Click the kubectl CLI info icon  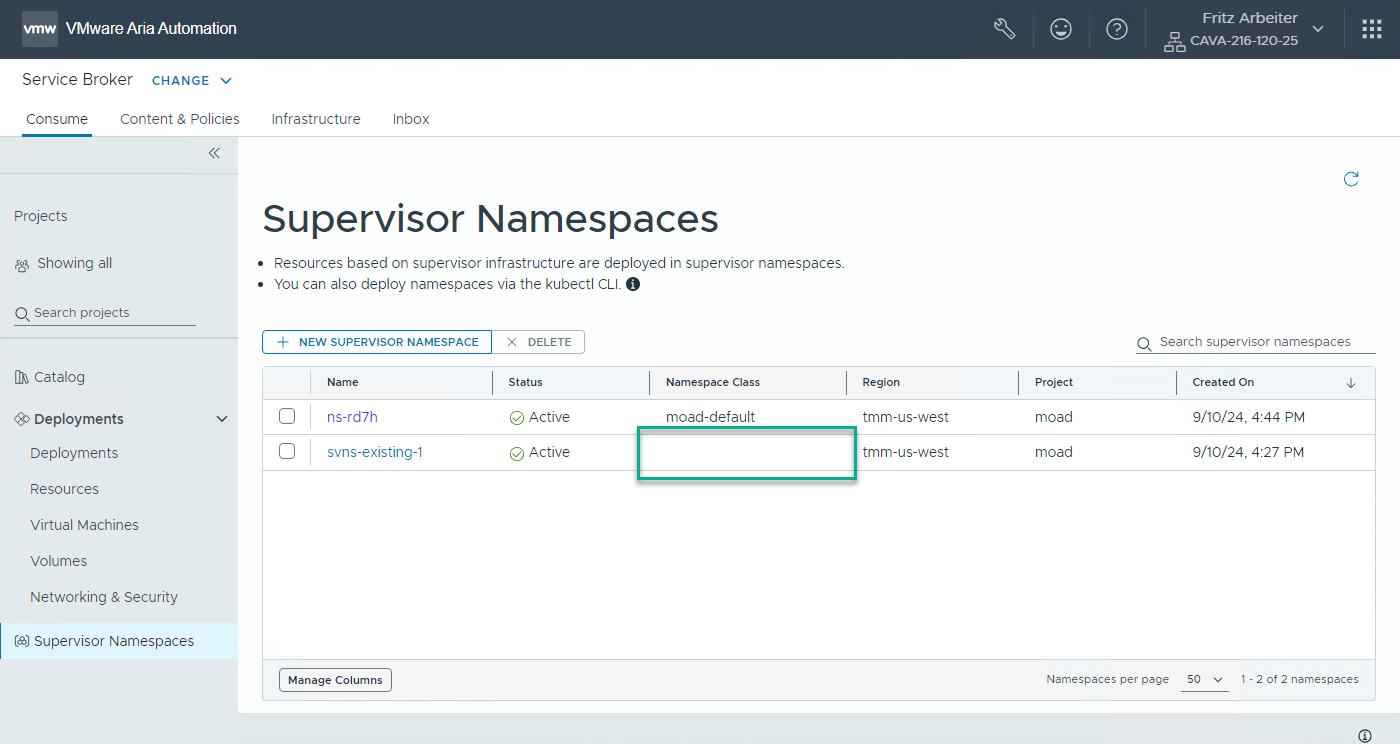pyautogui.click(x=633, y=284)
